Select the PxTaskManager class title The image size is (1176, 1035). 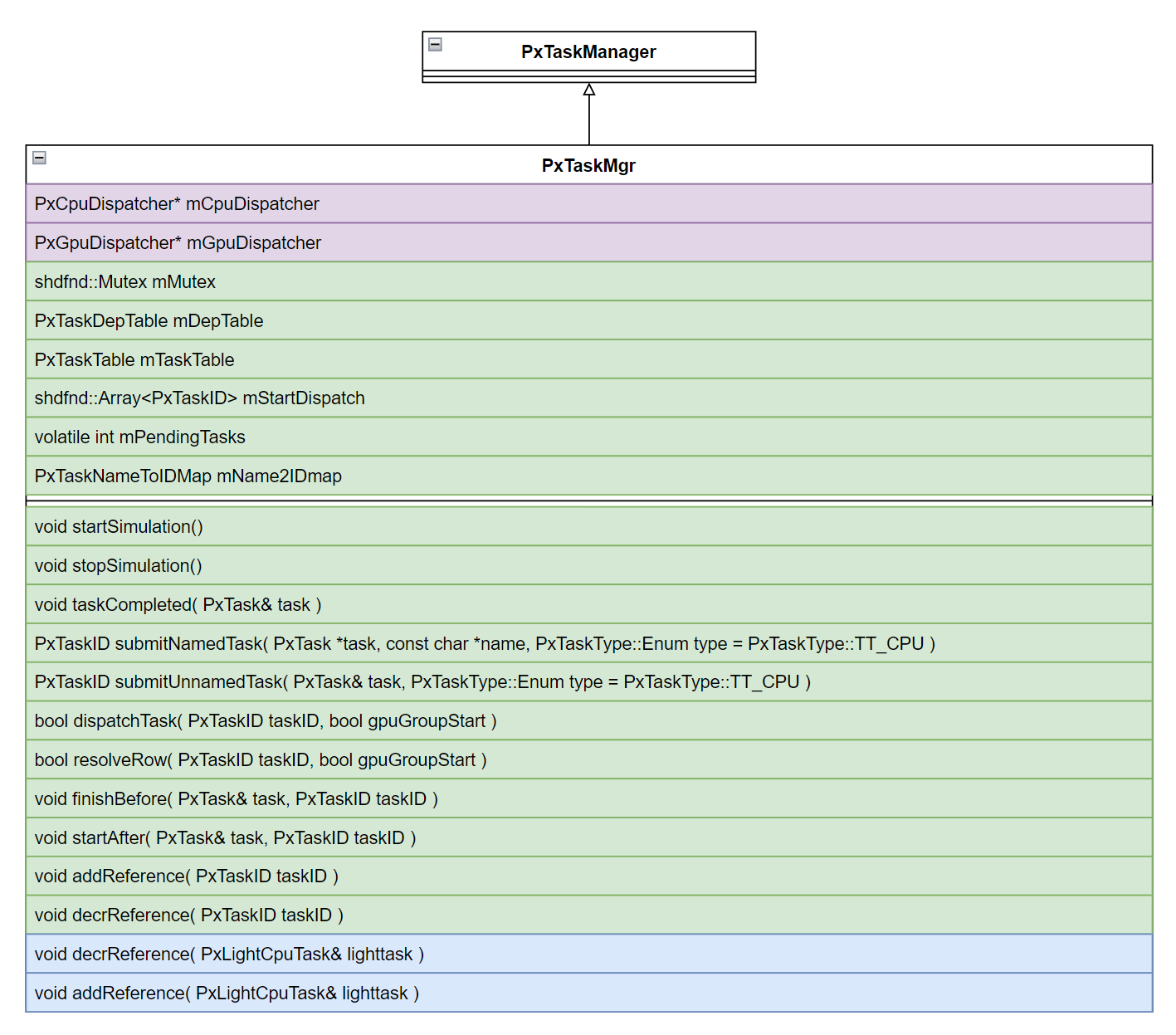(x=588, y=52)
